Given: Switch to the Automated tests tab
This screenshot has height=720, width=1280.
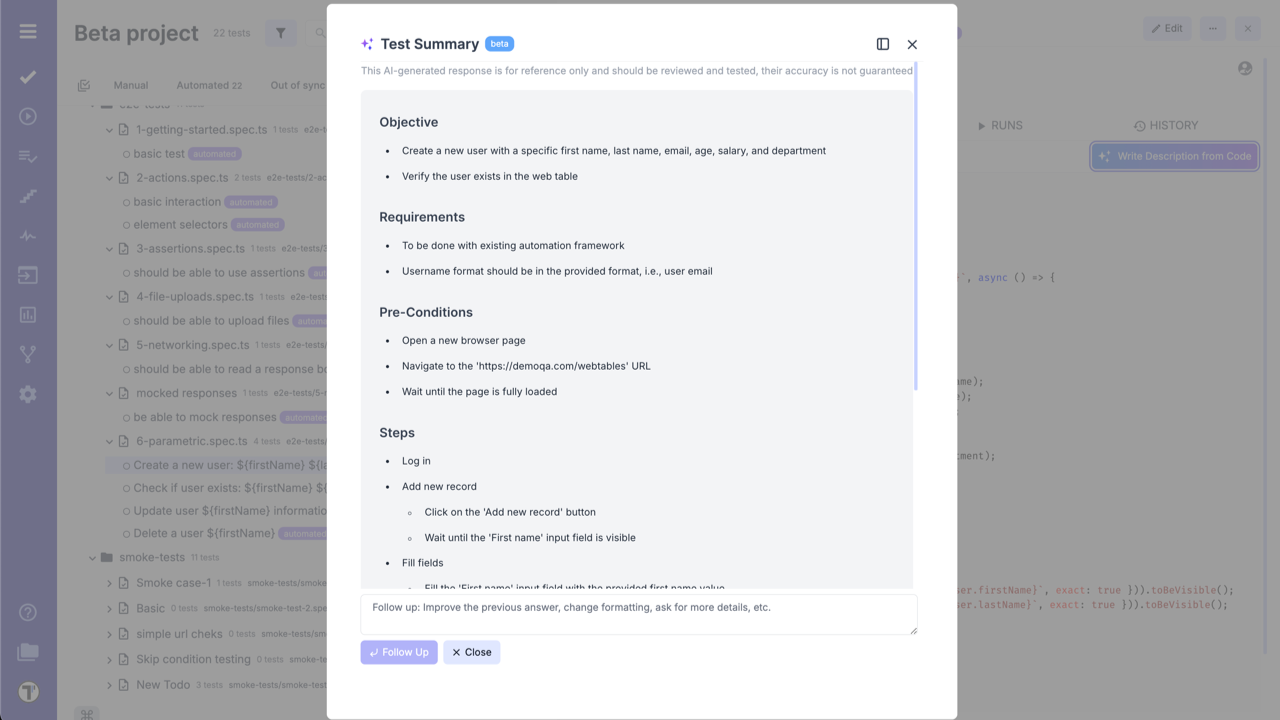Looking at the screenshot, I should coord(209,86).
